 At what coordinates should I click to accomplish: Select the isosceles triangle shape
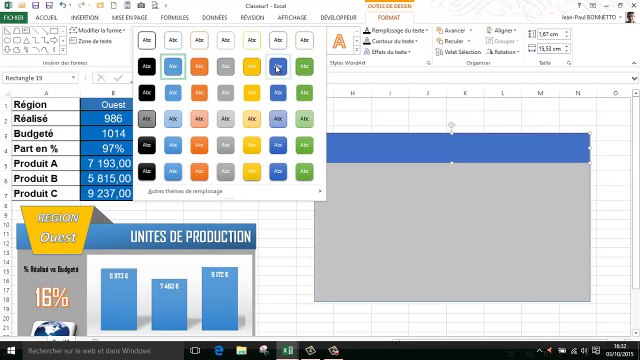click(x=26, y=40)
